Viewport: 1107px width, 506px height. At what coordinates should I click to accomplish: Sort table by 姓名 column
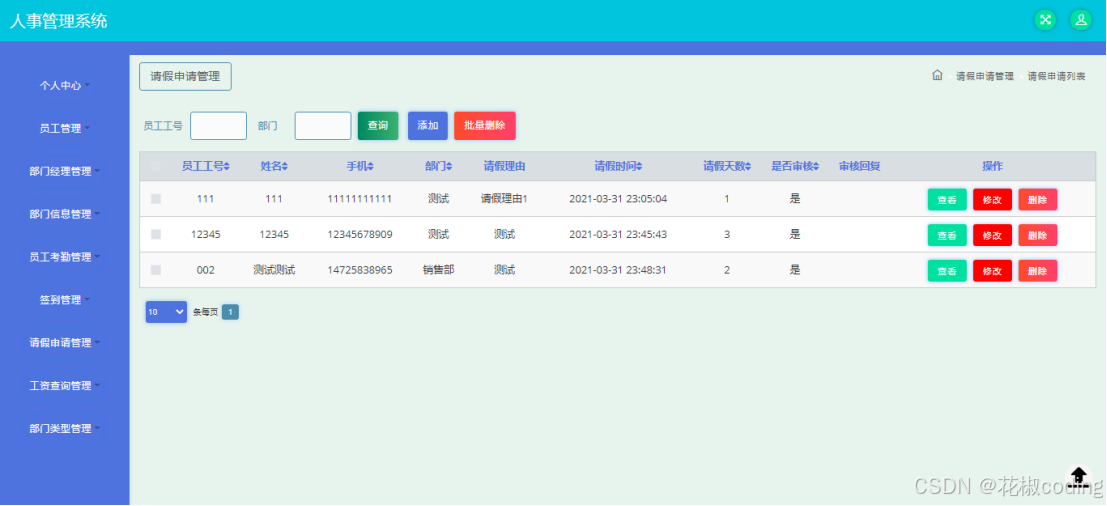pos(274,167)
